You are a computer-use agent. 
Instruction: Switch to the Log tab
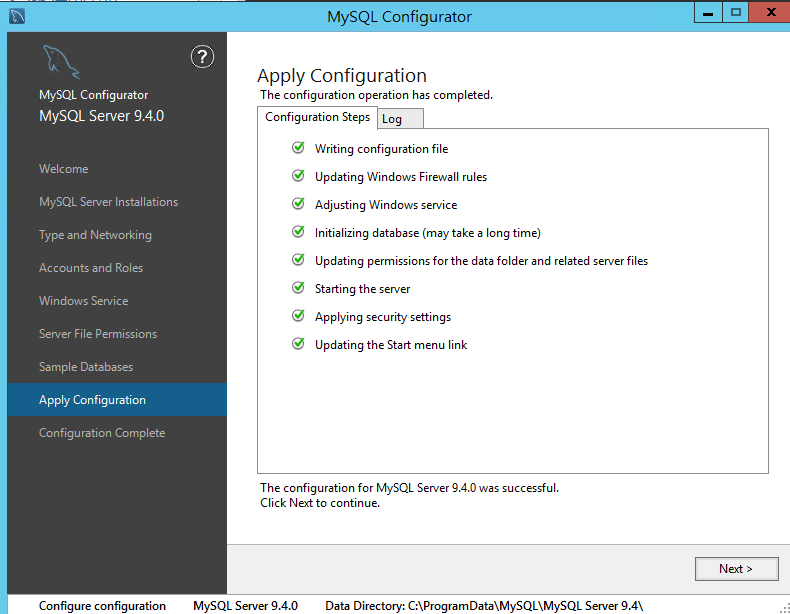[400, 119]
